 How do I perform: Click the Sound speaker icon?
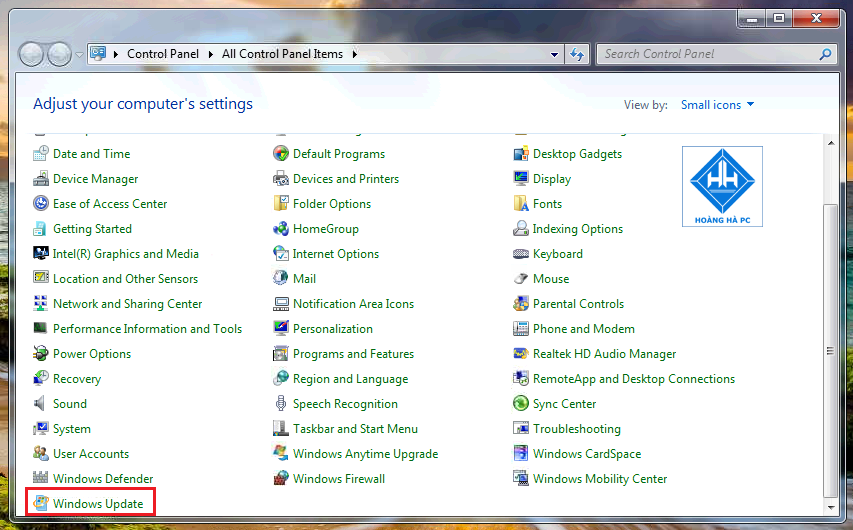pos(40,404)
